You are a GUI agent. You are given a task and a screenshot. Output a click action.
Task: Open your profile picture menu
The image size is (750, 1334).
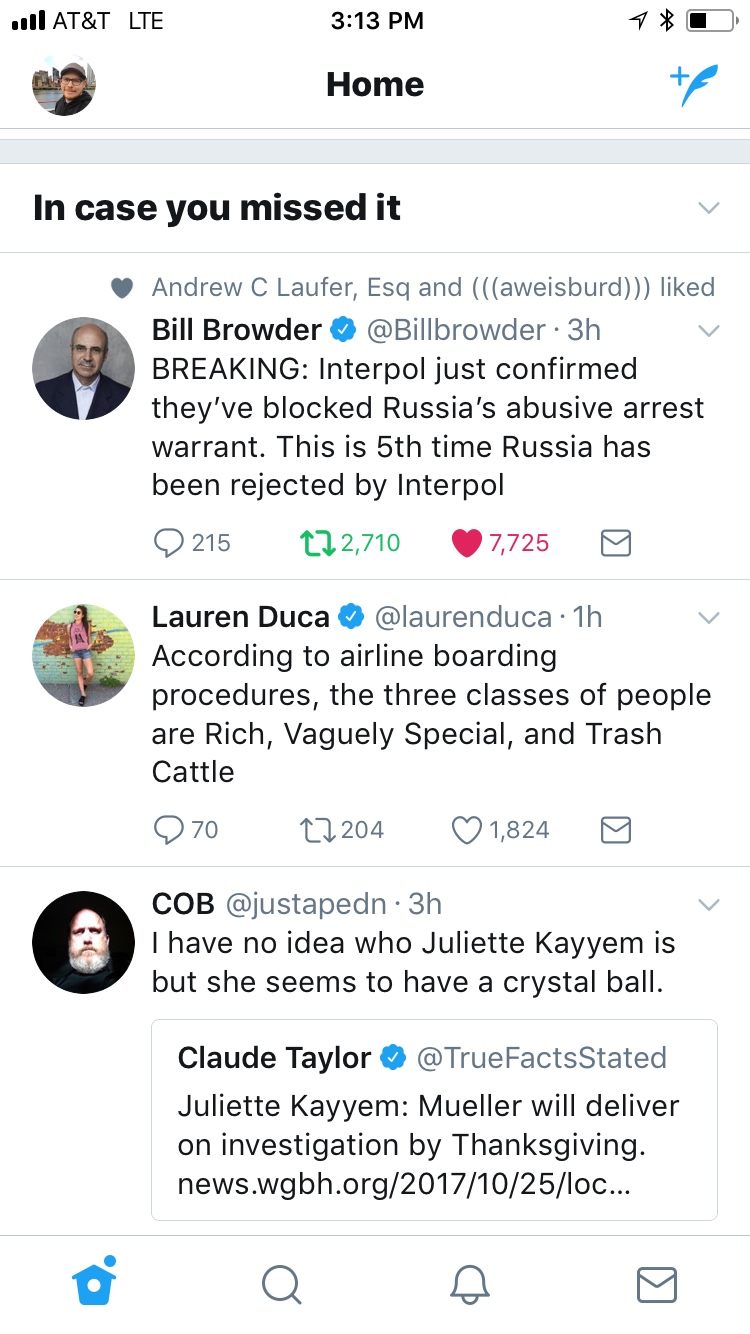click(x=63, y=85)
